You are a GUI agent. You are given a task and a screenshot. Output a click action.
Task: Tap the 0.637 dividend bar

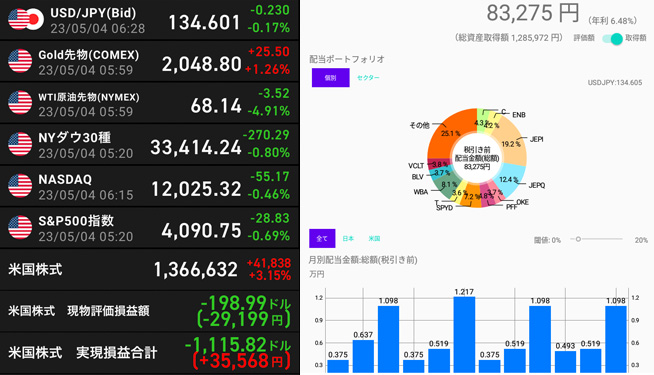[x=363, y=356]
